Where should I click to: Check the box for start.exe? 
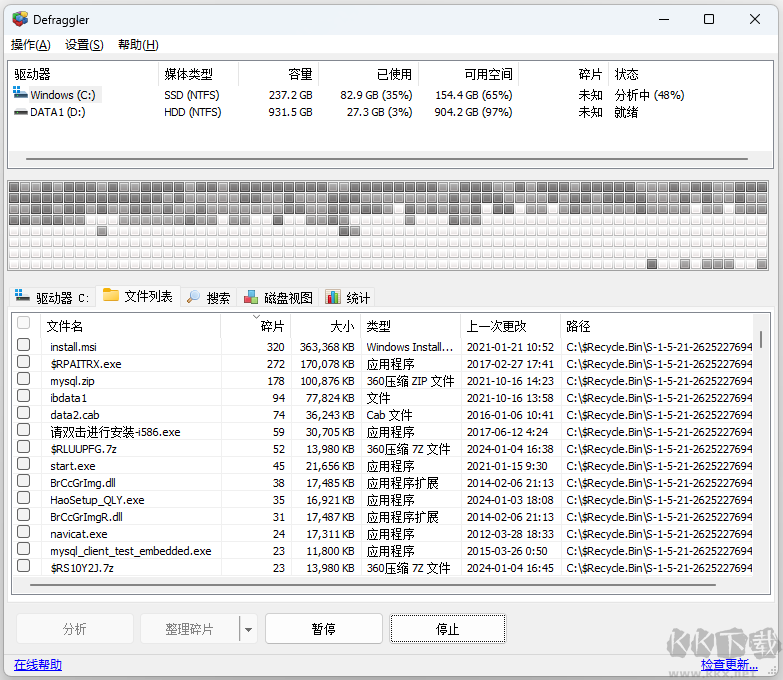pyautogui.click(x=23, y=463)
